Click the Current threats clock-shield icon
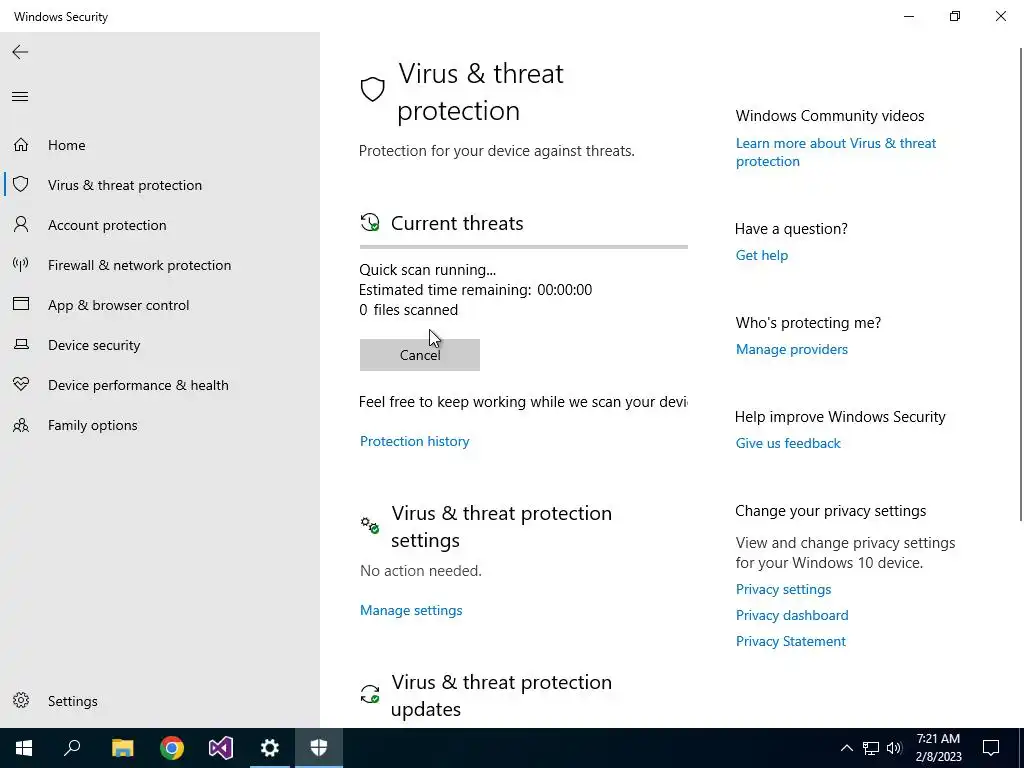Viewport: 1024px width, 768px height. (370, 223)
